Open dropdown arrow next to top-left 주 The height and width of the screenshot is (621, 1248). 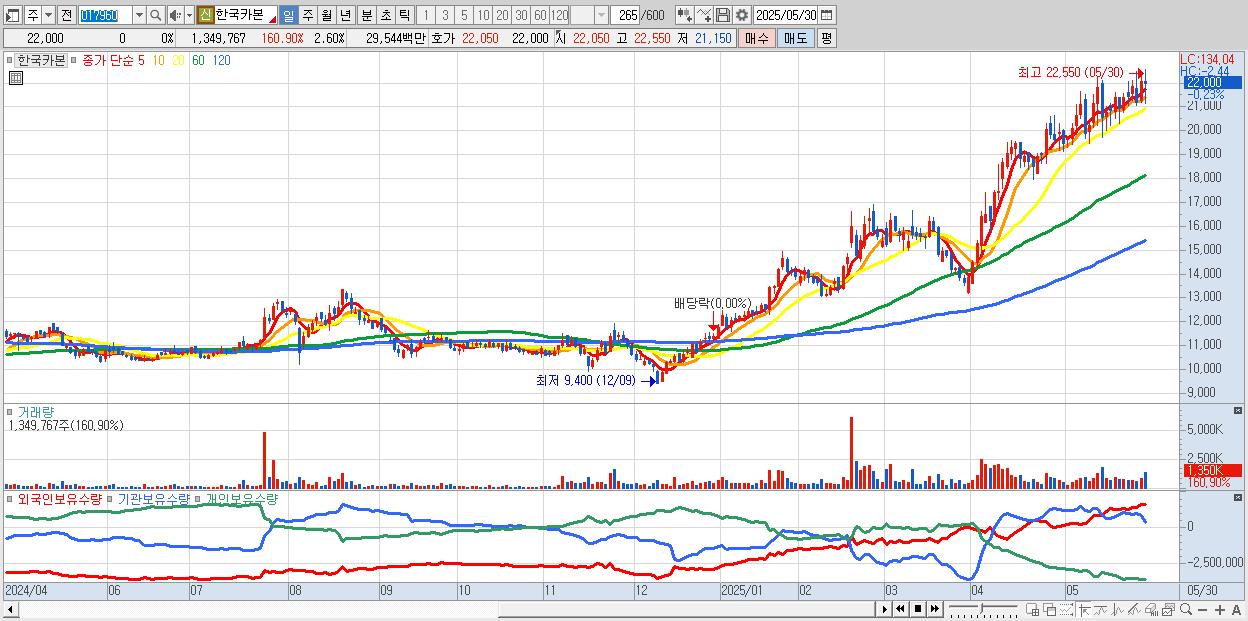coord(48,15)
